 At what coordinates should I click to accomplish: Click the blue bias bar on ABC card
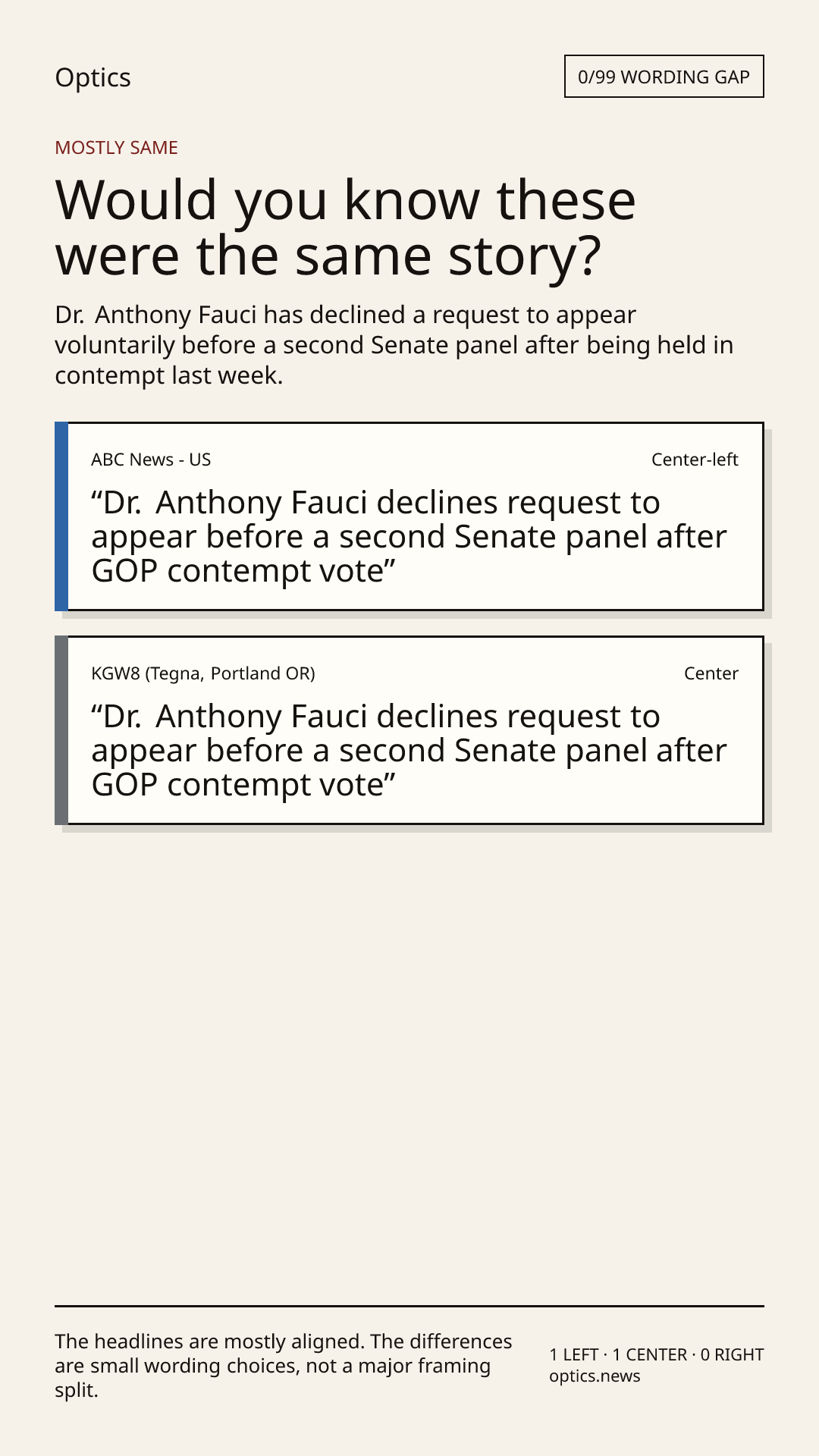click(61, 516)
